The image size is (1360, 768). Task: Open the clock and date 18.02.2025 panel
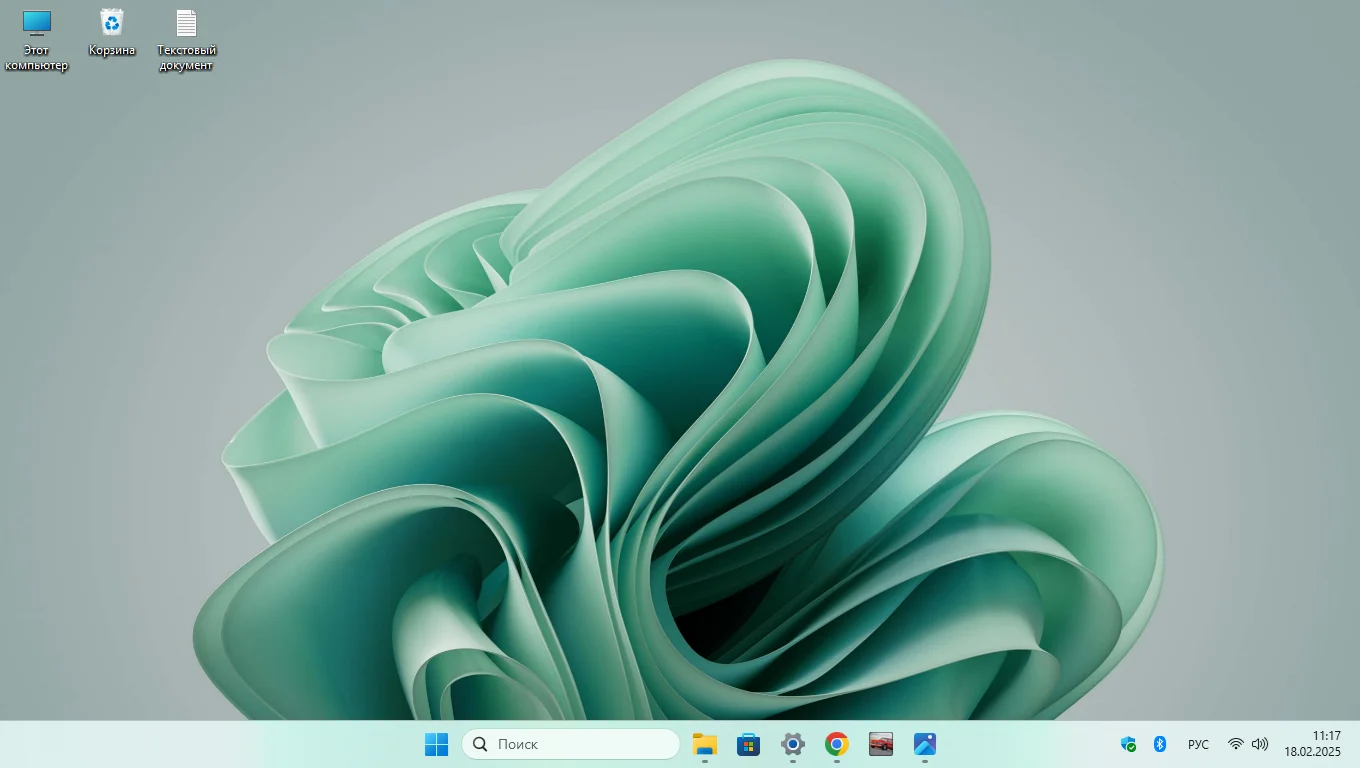coord(1313,744)
